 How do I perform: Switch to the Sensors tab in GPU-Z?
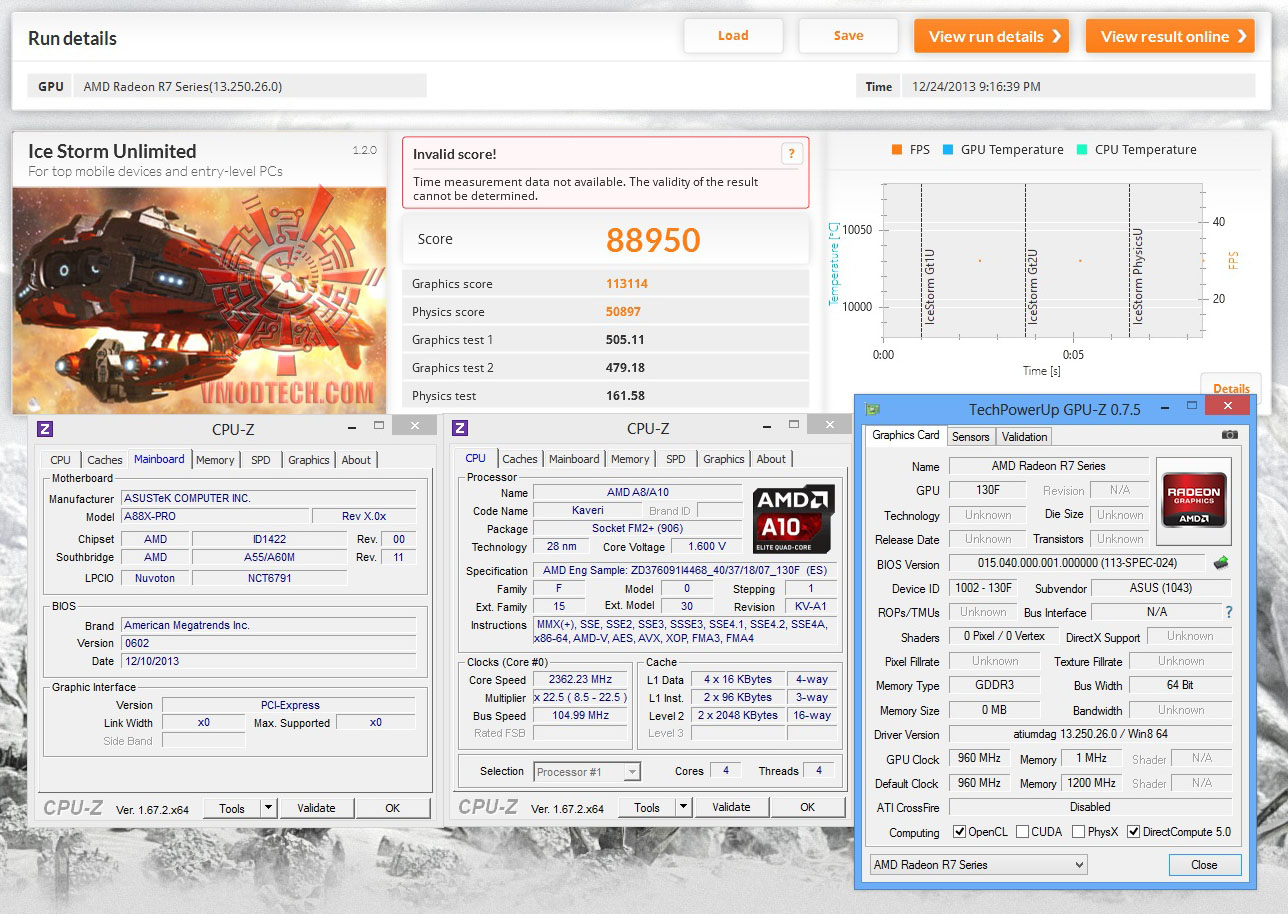coord(970,437)
